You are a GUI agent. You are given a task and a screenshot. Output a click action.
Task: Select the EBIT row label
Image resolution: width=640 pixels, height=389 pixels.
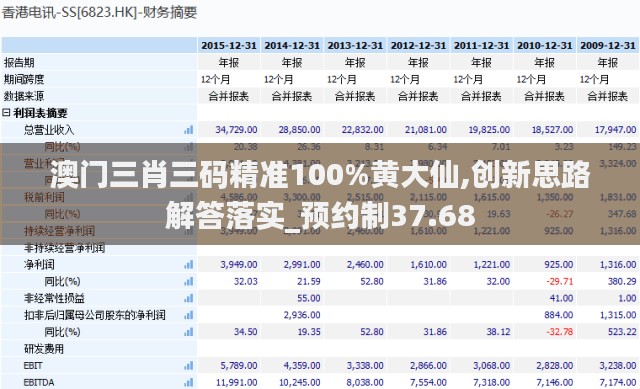click(33, 366)
